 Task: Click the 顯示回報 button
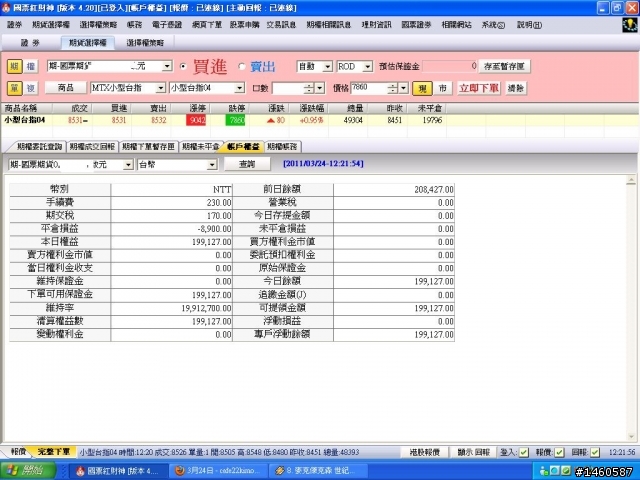click(473, 452)
